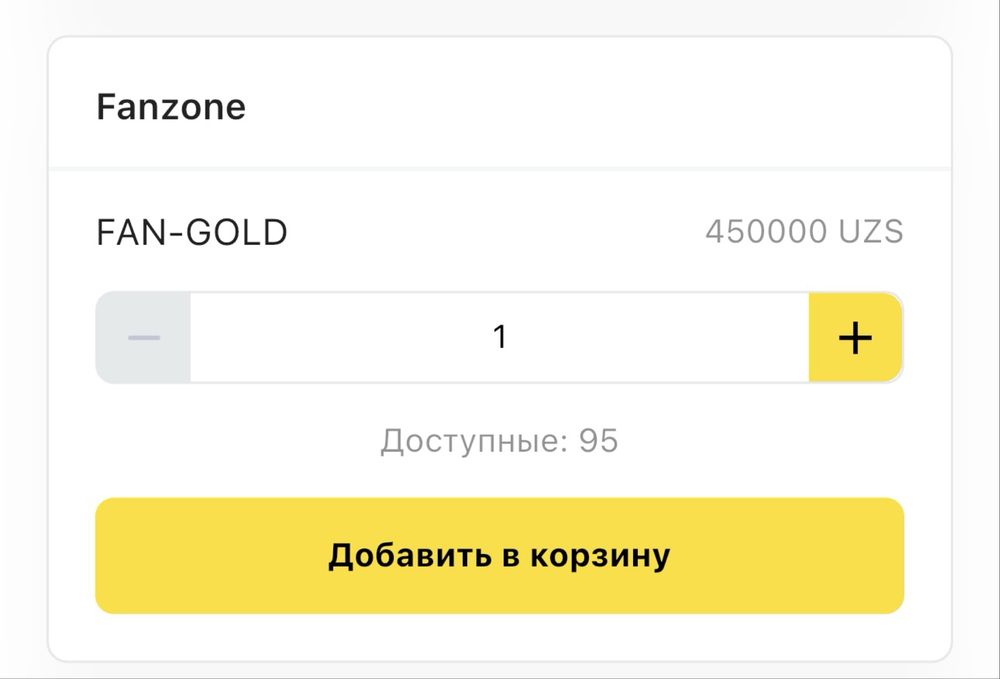1000x679 pixels.
Task: Tap the yellow plus stepper button
Action: tap(855, 337)
